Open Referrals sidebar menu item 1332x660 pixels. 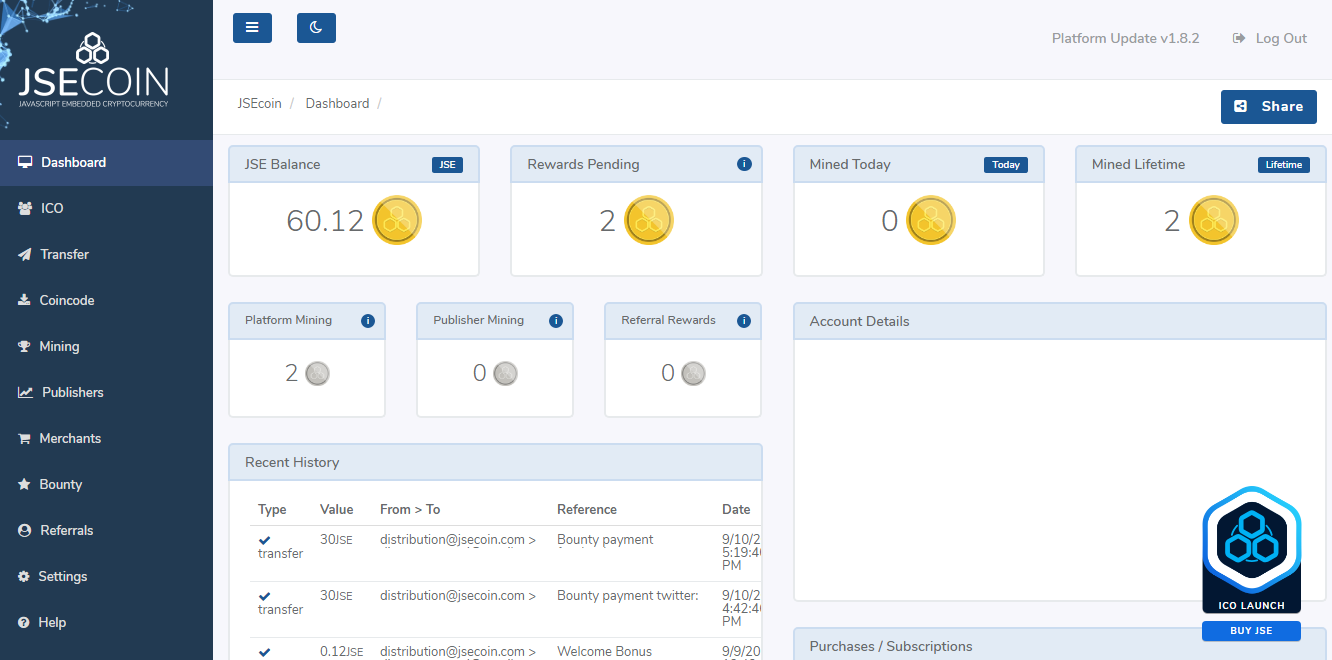click(x=106, y=530)
